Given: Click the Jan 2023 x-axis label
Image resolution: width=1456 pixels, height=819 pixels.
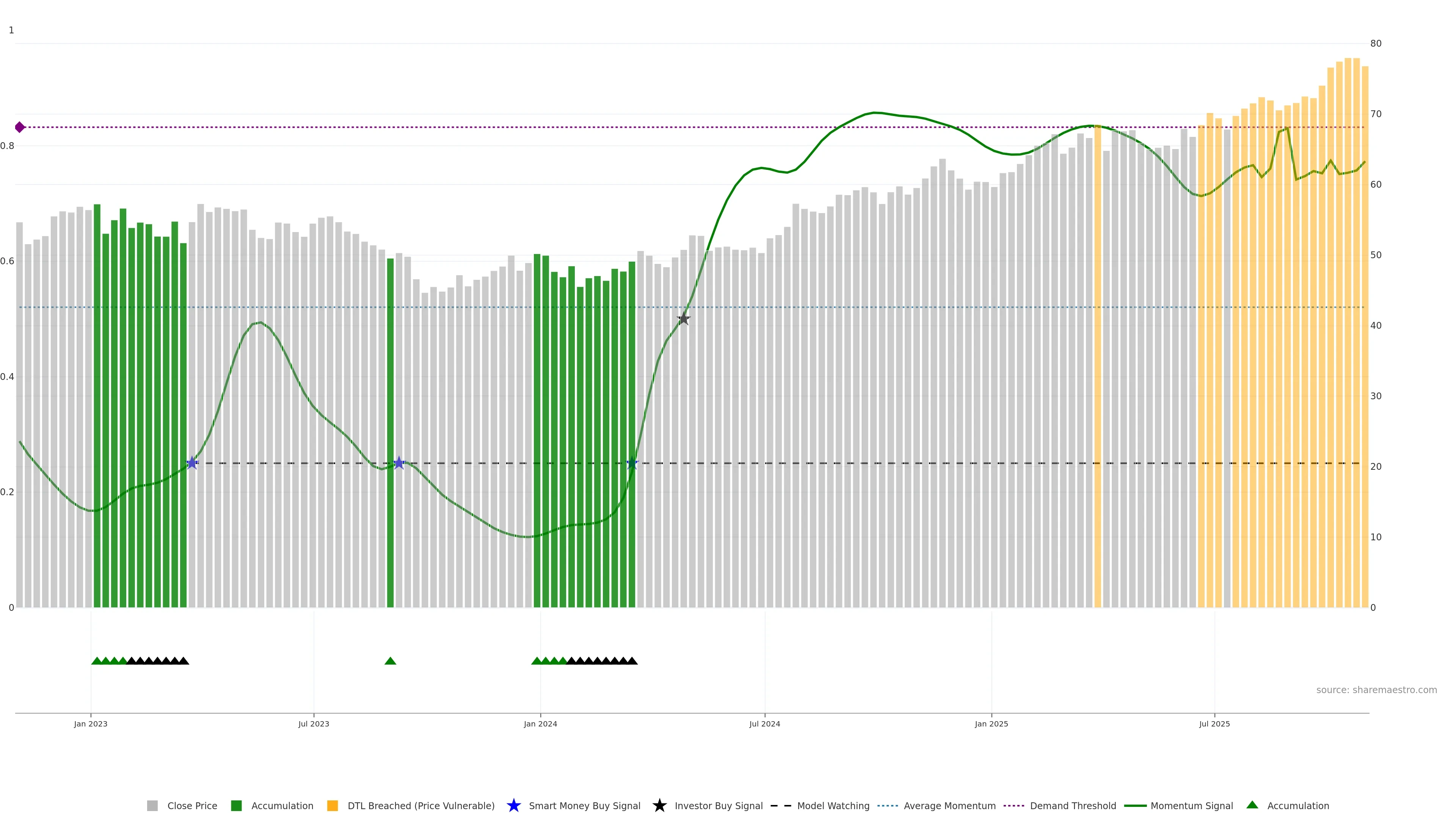Looking at the screenshot, I should (x=91, y=723).
